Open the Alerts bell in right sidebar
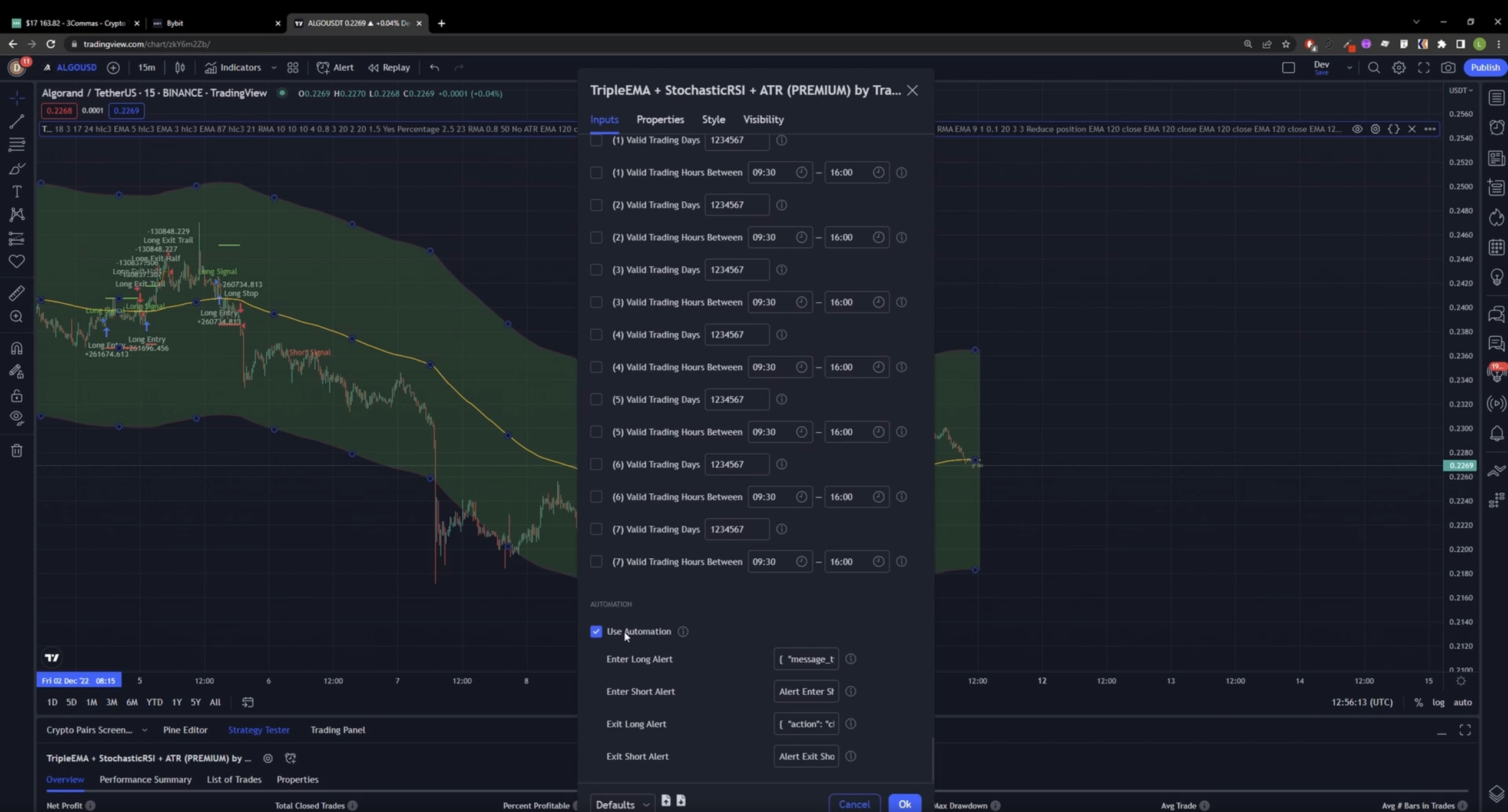Image resolution: width=1508 pixels, height=812 pixels. 1496,434
